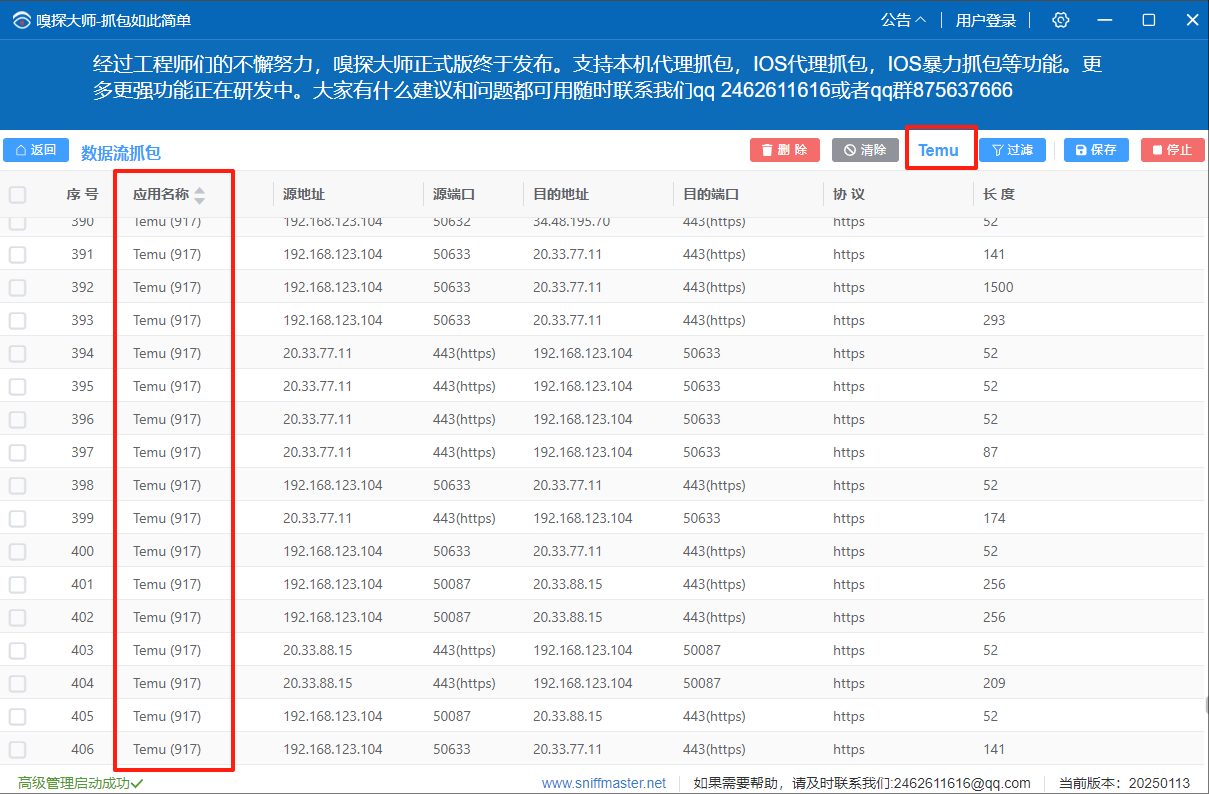Click the 目的端口 column header
This screenshot has height=794, width=1209.
711,195
